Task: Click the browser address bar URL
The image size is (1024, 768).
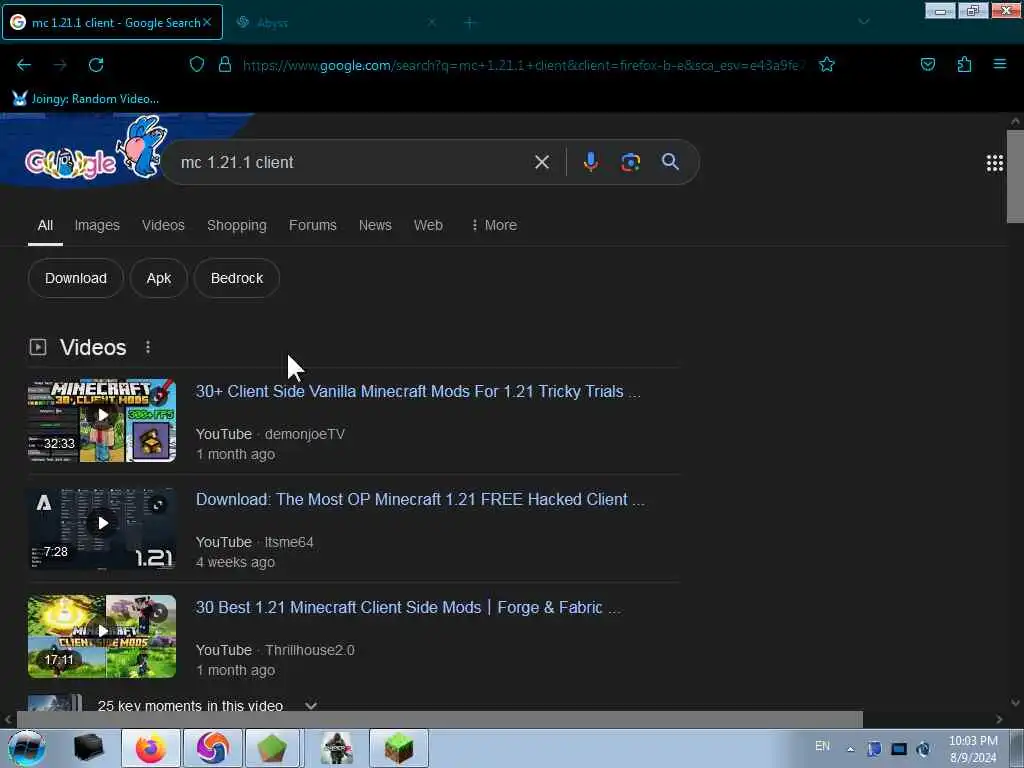Action: click(x=520, y=65)
